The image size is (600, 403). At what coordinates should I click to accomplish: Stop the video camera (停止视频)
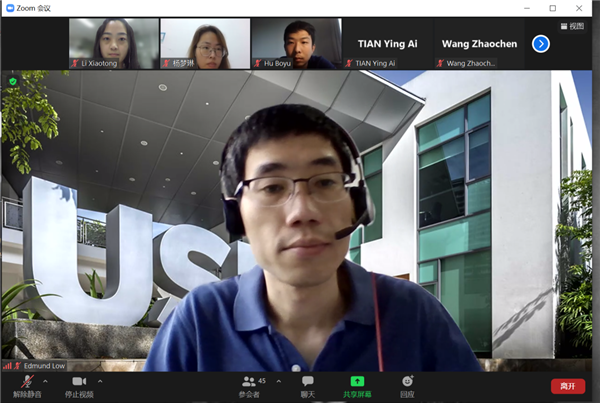(x=78, y=386)
